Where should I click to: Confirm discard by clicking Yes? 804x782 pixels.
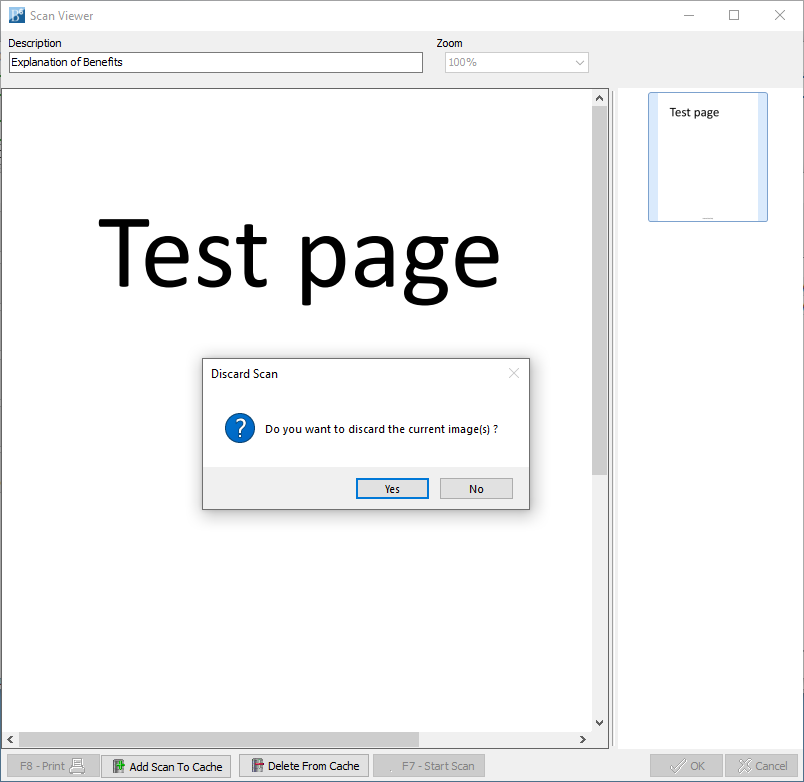(x=392, y=488)
